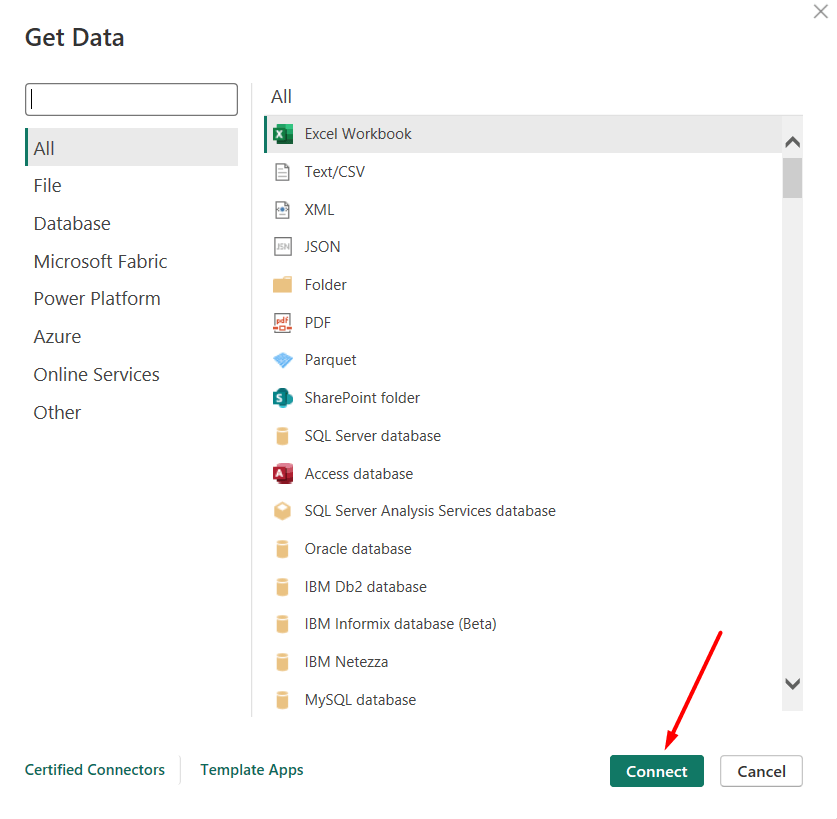Select the PDF label

(x=318, y=322)
